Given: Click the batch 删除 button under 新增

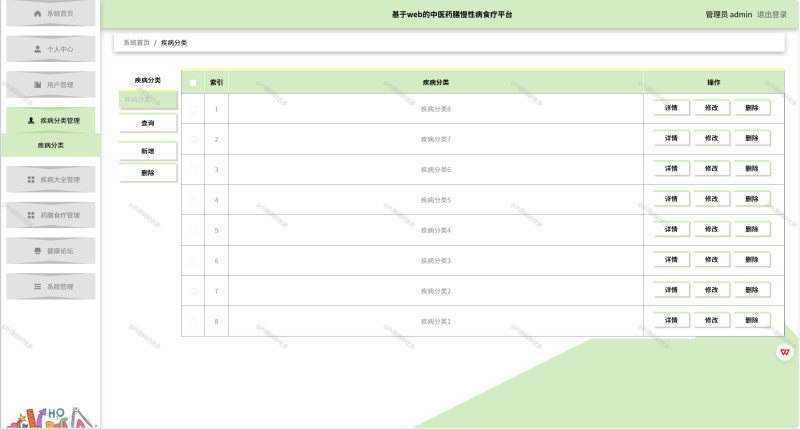Looking at the screenshot, I should pyautogui.click(x=148, y=173).
